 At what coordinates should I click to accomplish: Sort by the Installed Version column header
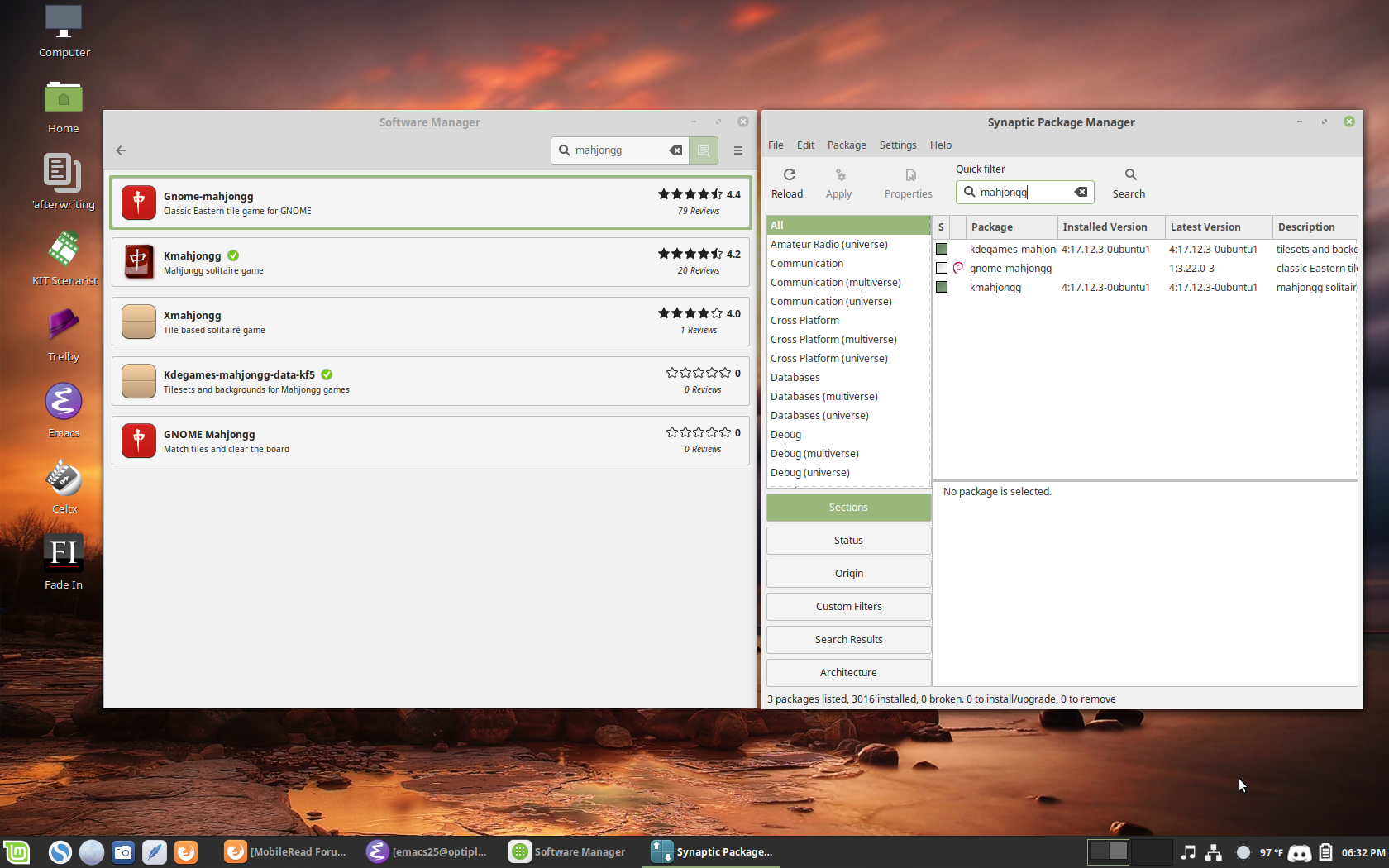coord(1111,227)
